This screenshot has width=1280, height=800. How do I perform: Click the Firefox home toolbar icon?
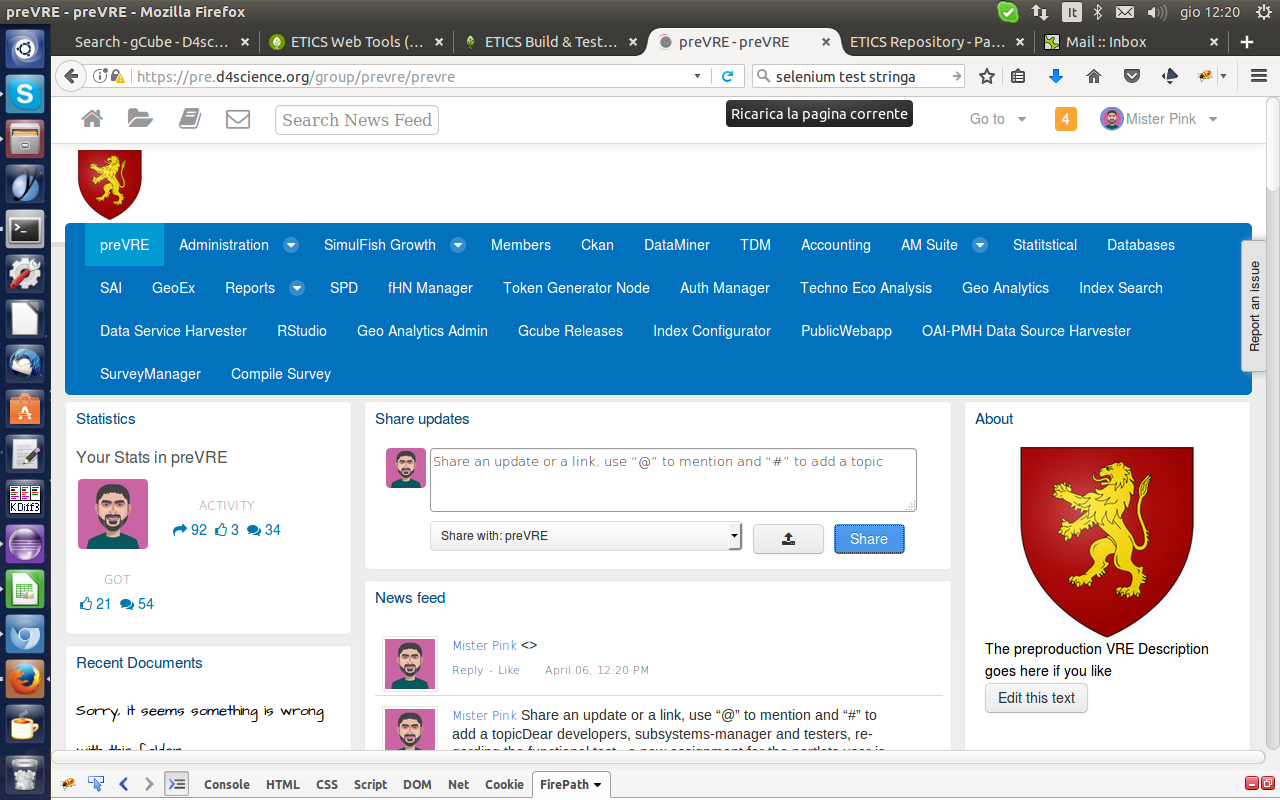click(1094, 76)
